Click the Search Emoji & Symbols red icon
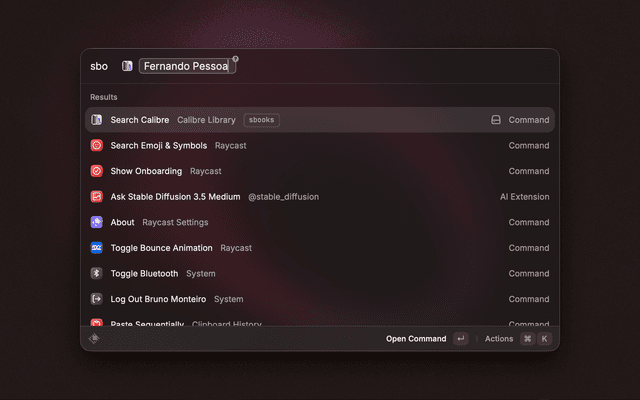The height and width of the screenshot is (400, 640). (96, 145)
